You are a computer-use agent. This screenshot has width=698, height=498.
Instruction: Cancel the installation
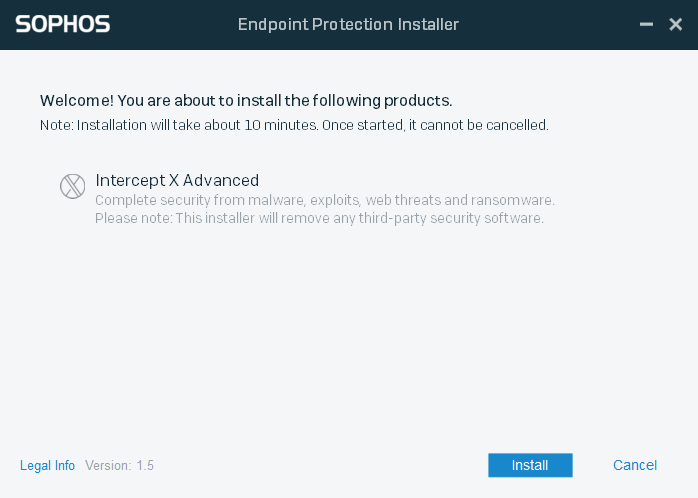(x=635, y=465)
